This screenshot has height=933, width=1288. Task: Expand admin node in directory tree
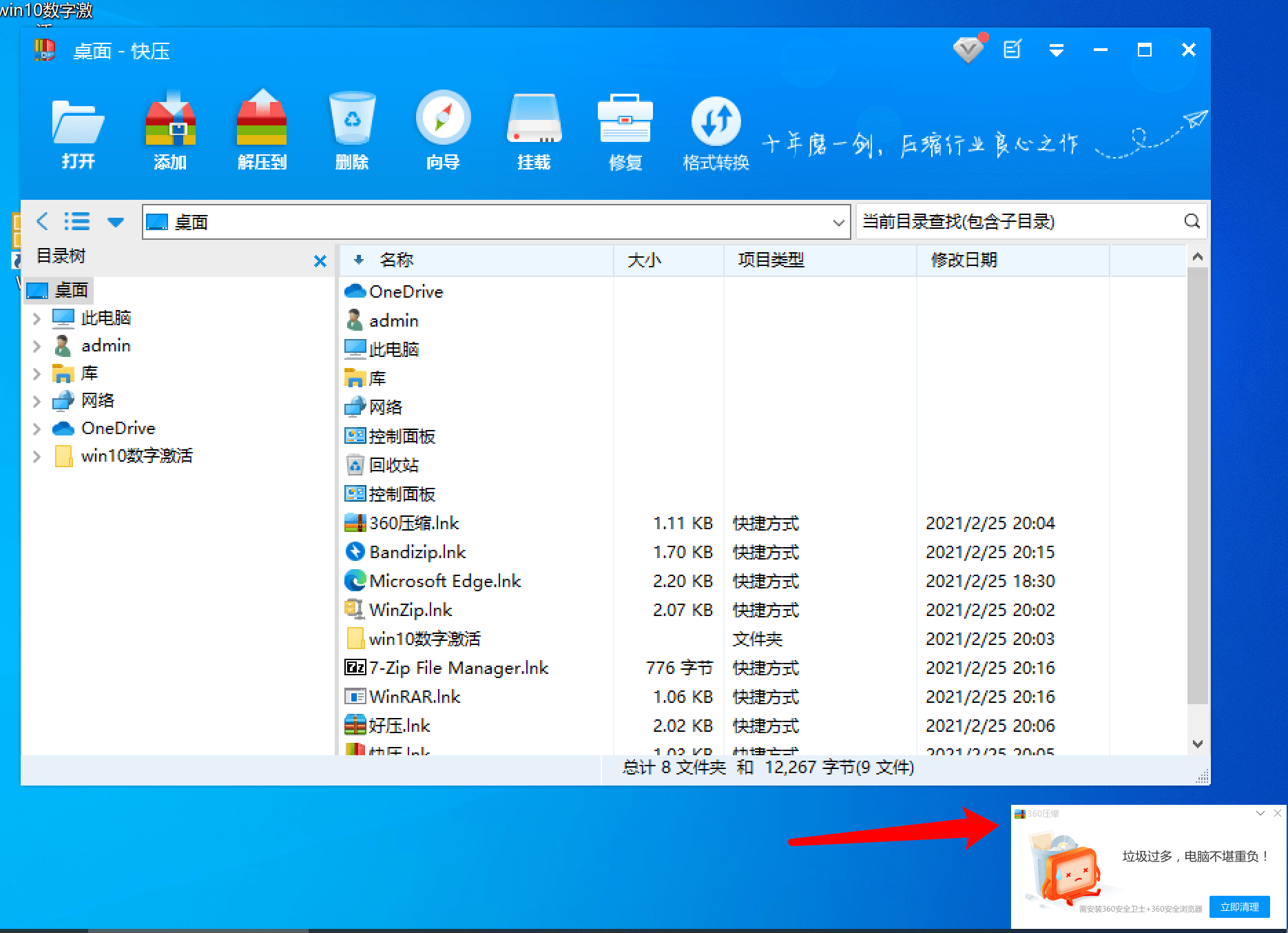[x=37, y=346]
